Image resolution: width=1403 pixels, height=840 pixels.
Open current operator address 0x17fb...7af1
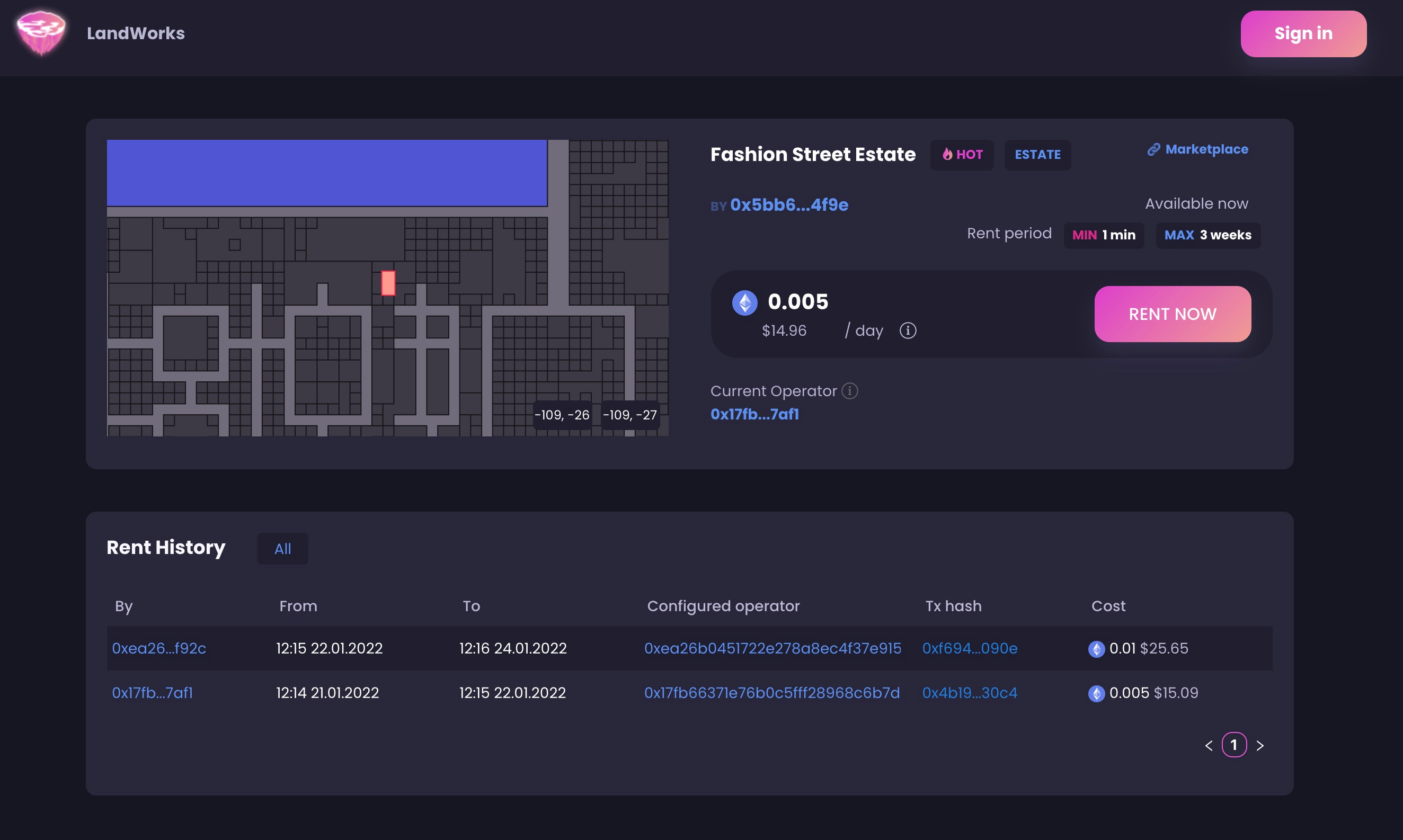click(x=754, y=414)
